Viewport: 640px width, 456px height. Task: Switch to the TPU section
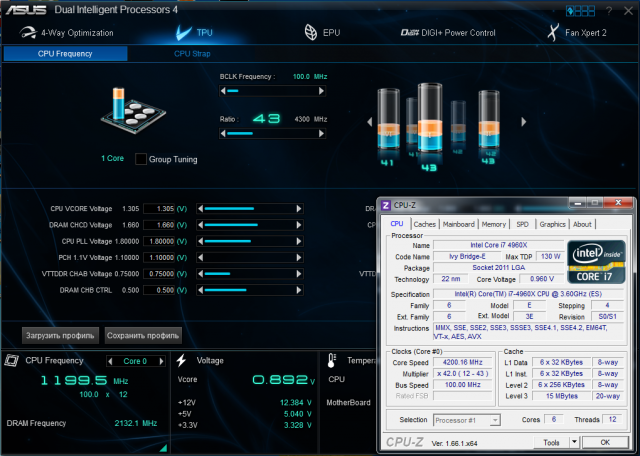[194, 33]
